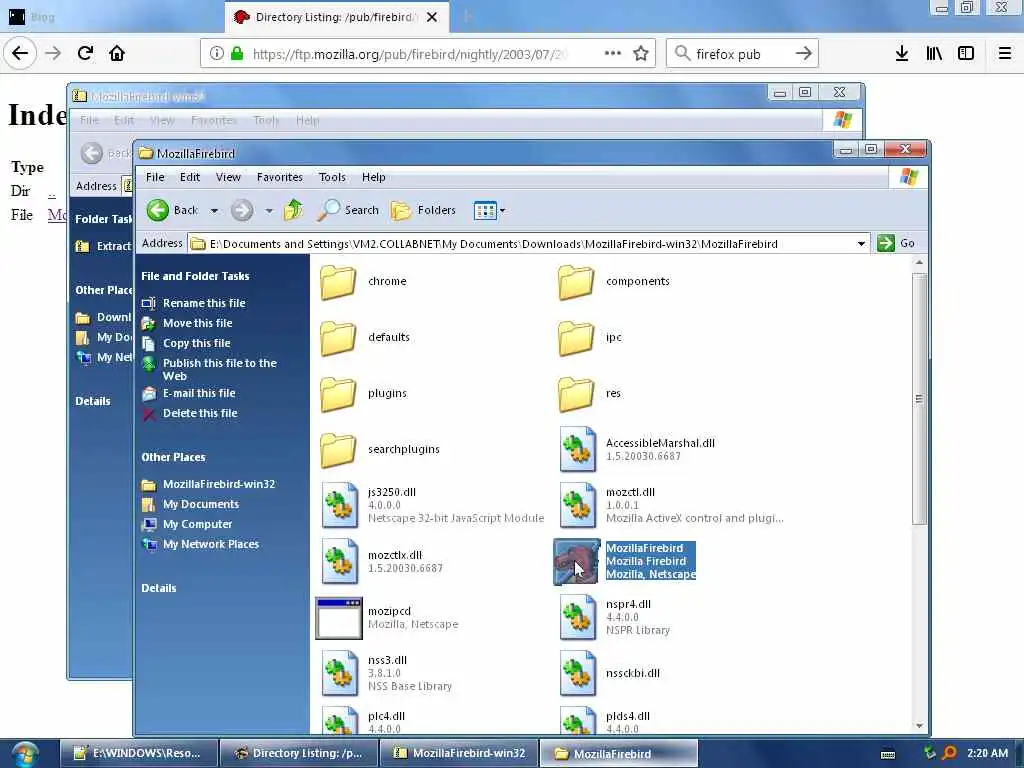Viewport: 1024px width, 768px height.
Task: Click the Firefox search box
Action: pyautogui.click(x=742, y=54)
